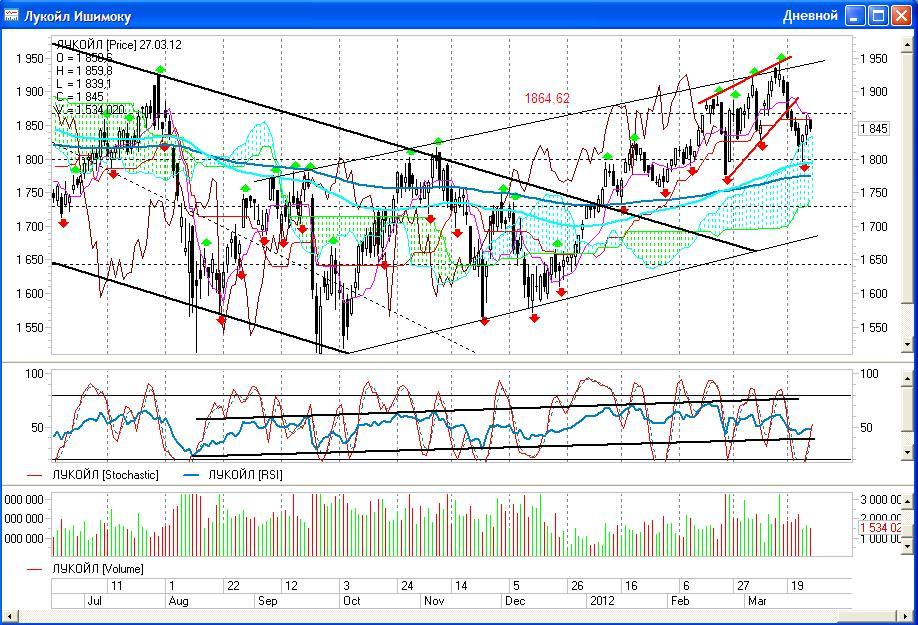Viewport: 918px width, 625px height.
Task: Click volume pane scroll-up arrow
Action: click(907, 501)
